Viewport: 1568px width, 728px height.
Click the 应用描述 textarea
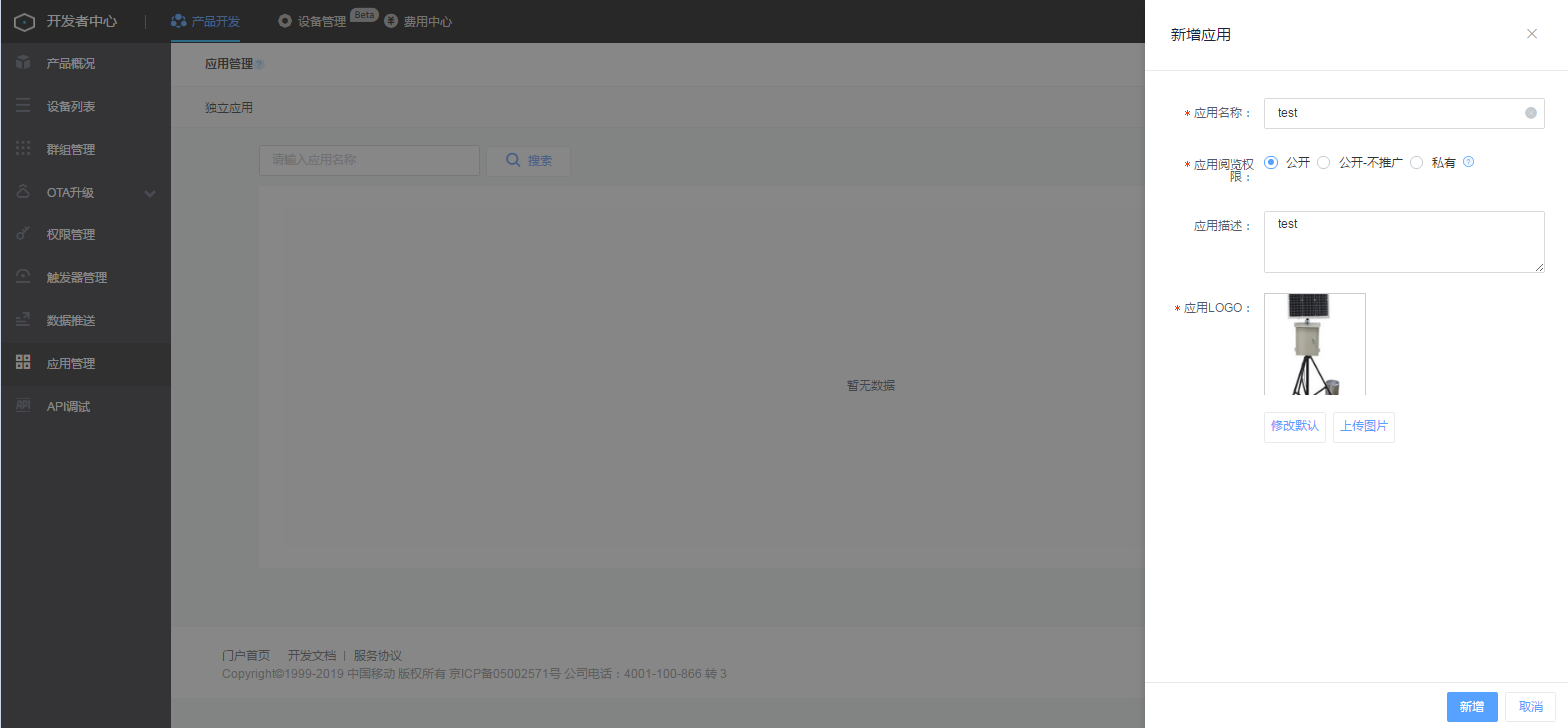tap(1404, 242)
